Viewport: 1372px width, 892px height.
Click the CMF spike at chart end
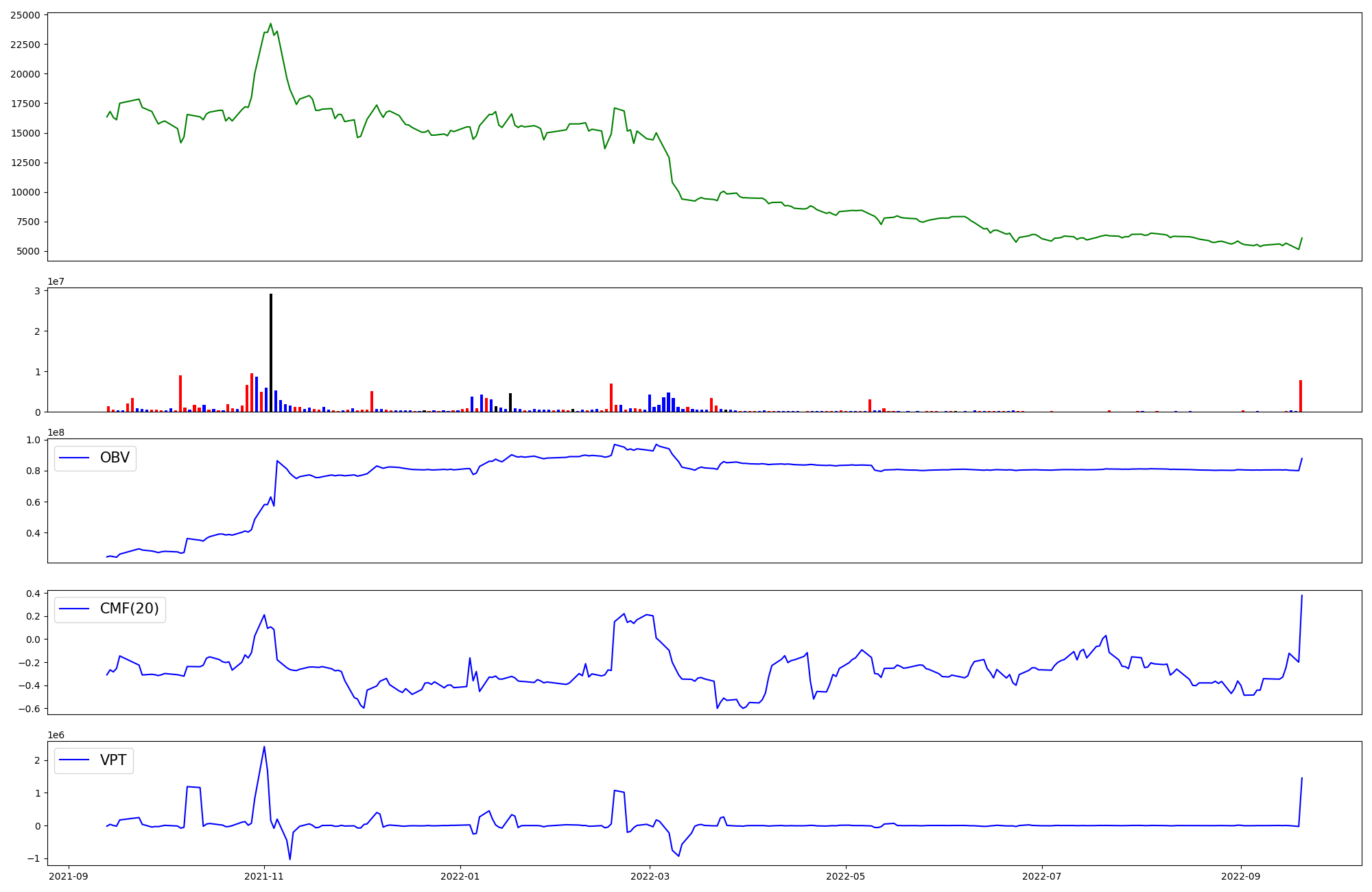[x=1301, y=596]
